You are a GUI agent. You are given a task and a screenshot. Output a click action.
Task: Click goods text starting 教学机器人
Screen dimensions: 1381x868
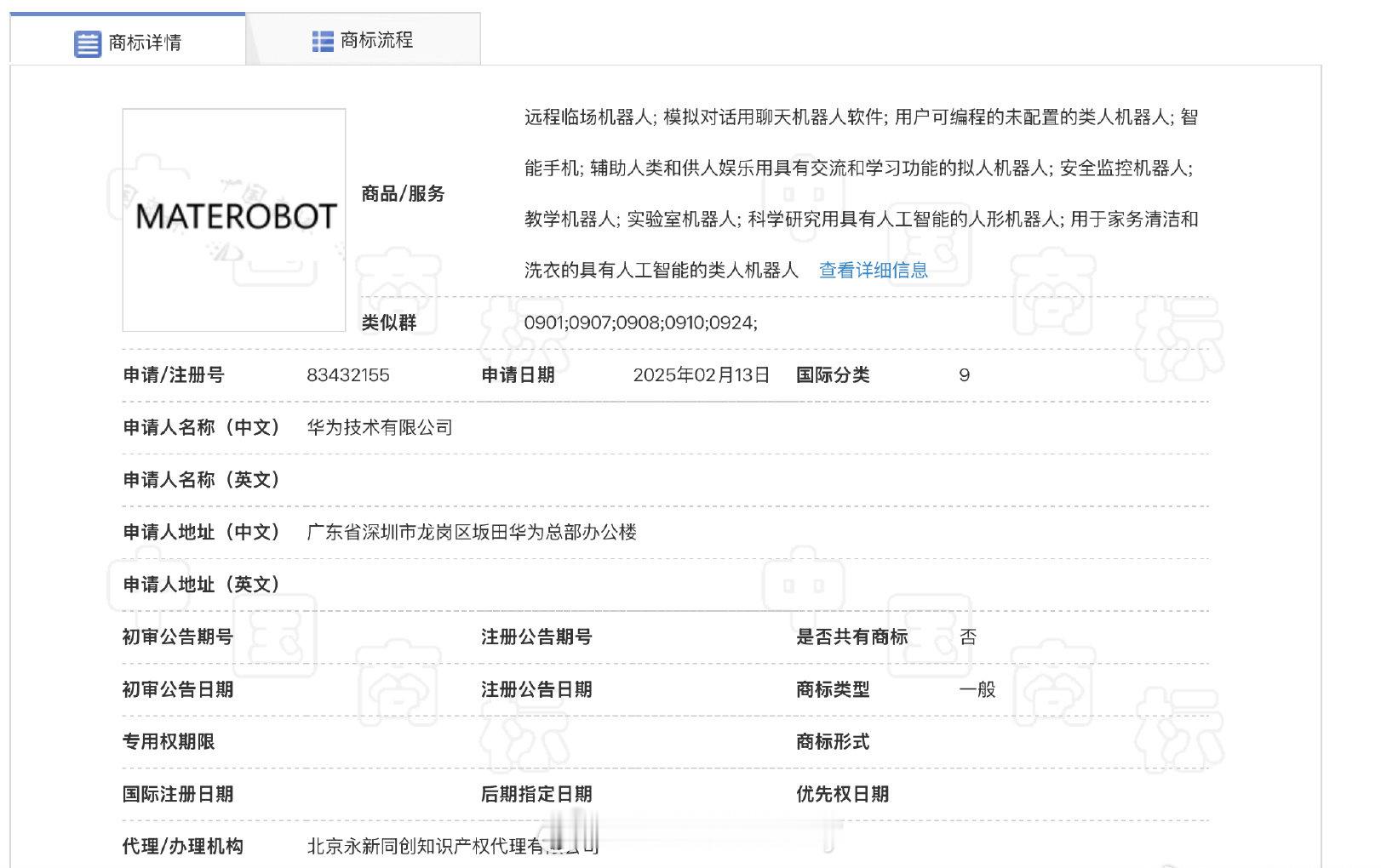tap(861, 220)
